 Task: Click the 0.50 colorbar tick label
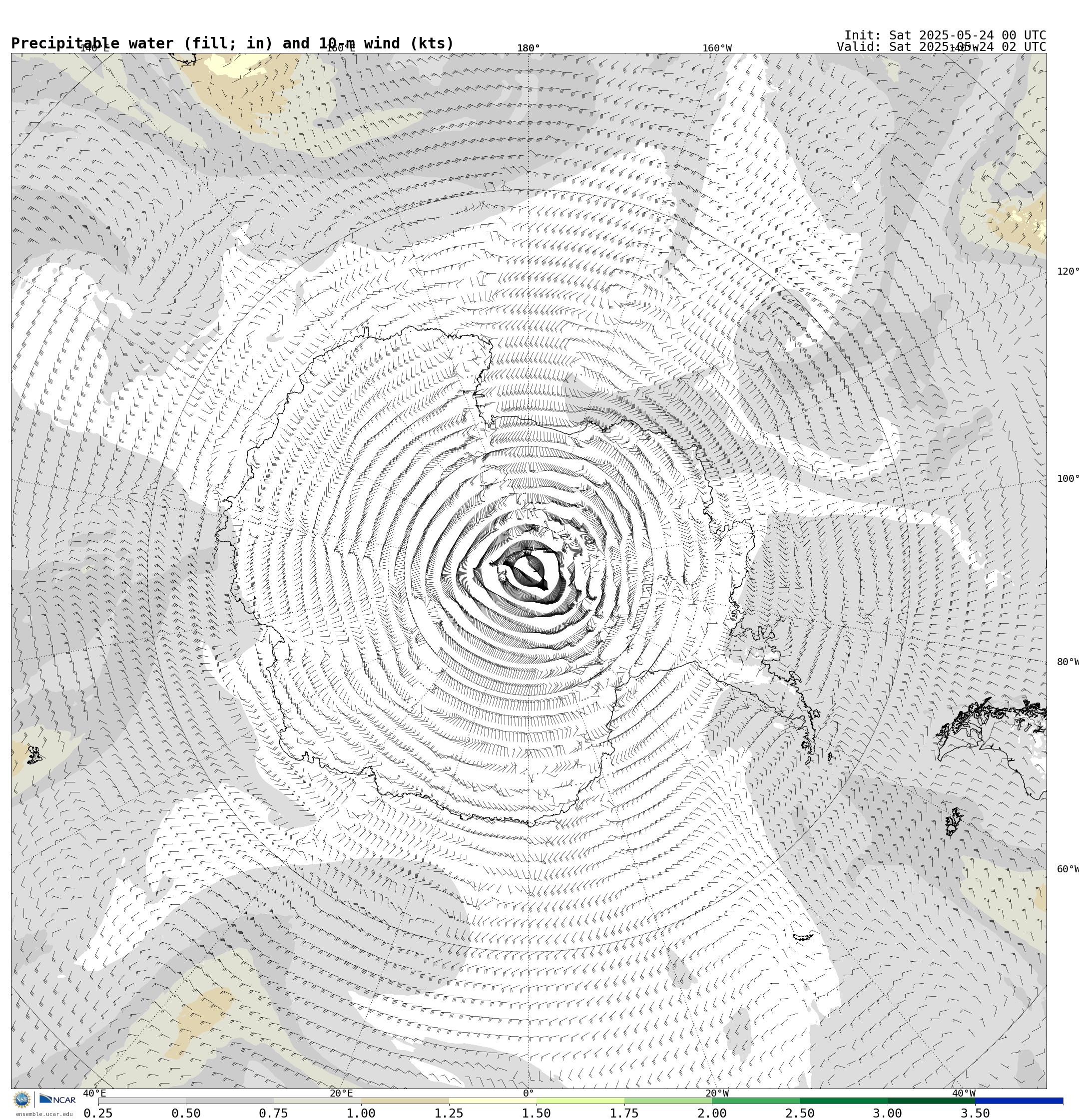pos(186,1113)
